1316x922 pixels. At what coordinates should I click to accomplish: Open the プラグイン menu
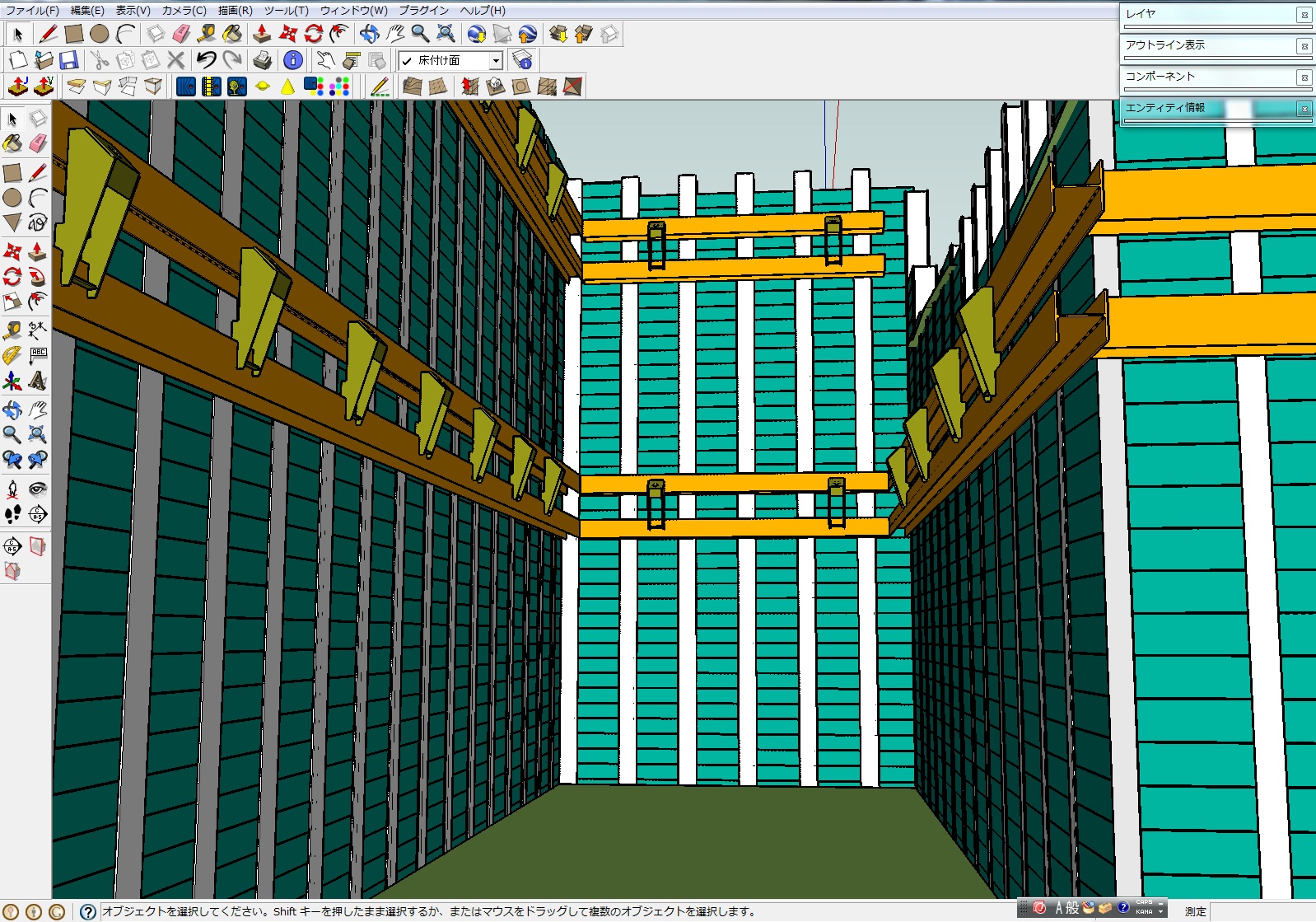pos(423,11)
